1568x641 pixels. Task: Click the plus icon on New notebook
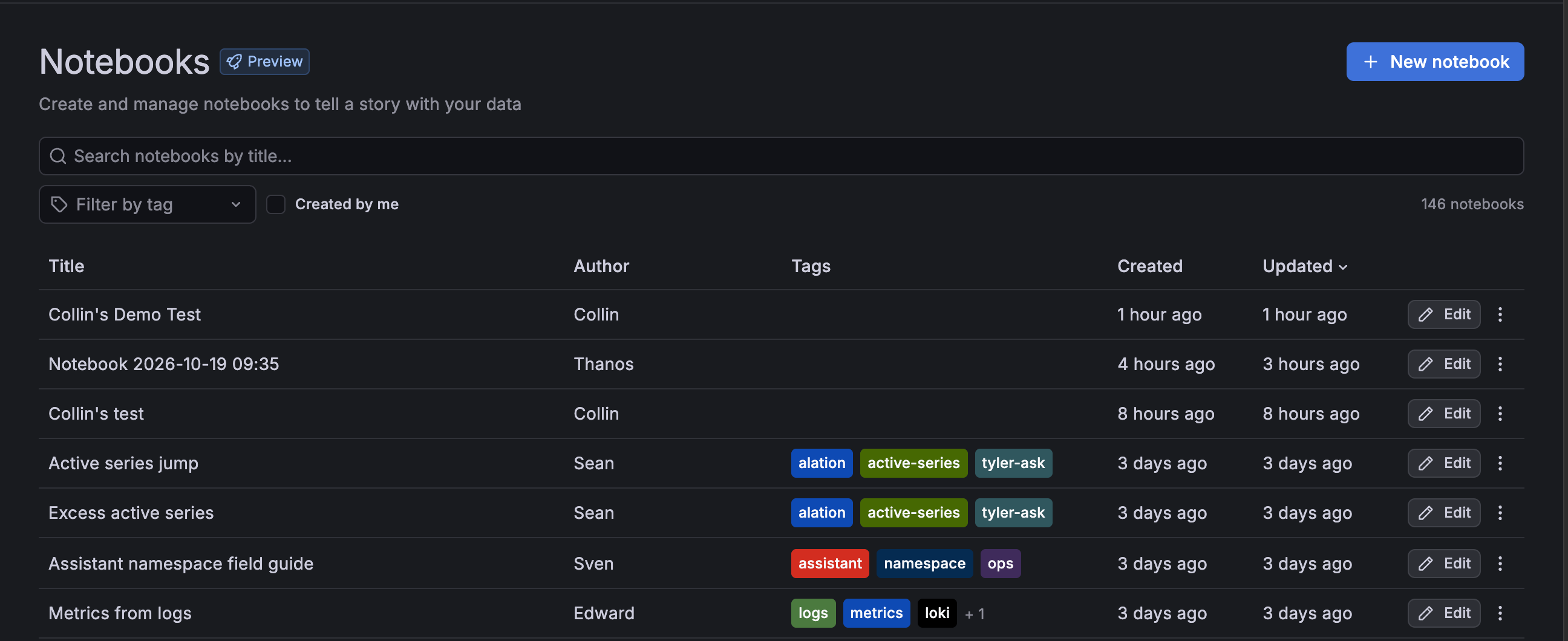(1370, 62)
